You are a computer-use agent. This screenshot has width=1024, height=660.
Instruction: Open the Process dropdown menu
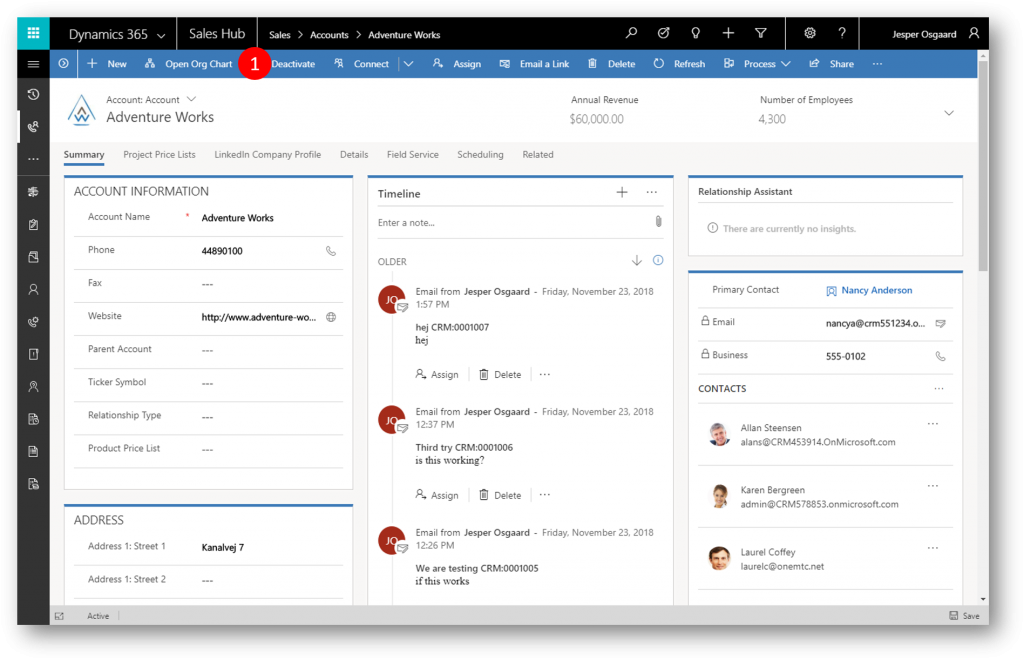click(x=758, y=64)
